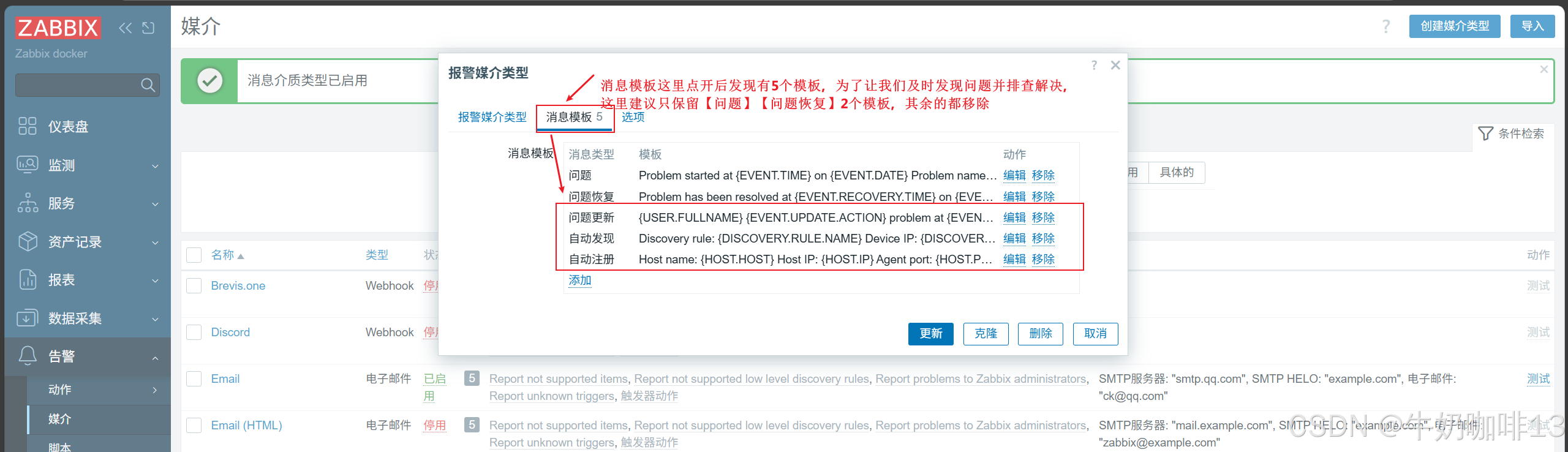The width and height of the screenshot is (1568, 452).
Task: Click the 数据采集 data collection icon
Action: coord(28,318)
